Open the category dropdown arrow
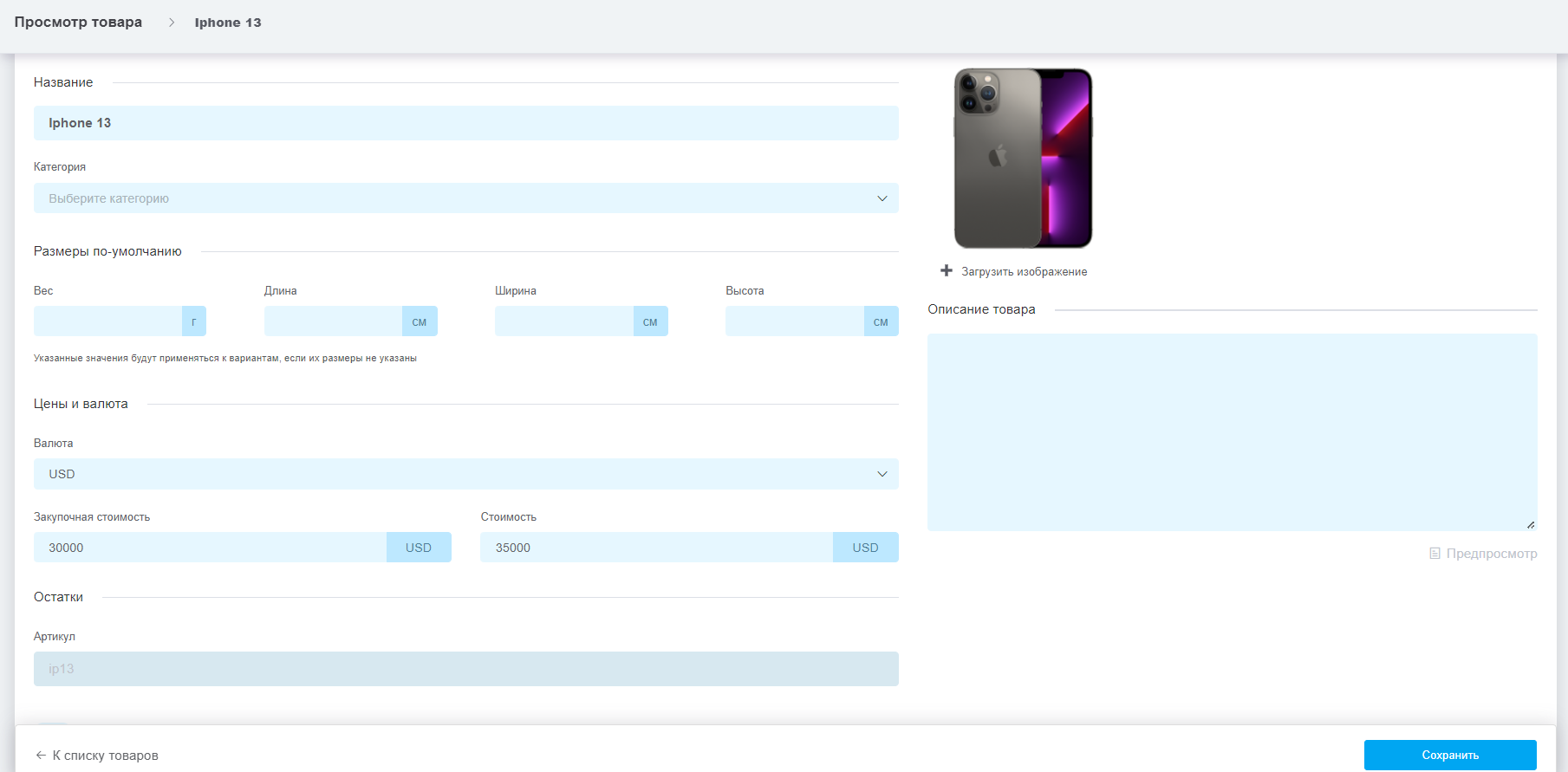The image size is (1568, 772). pos(882,198)
